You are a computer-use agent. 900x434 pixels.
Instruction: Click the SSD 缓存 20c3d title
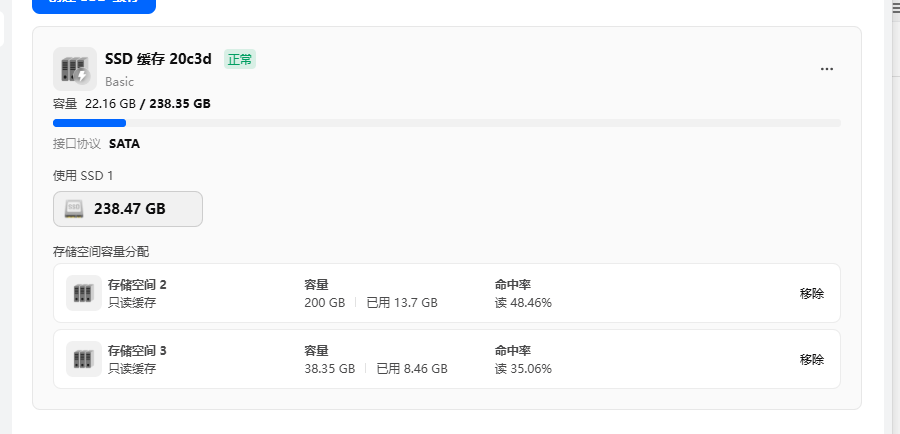pyautogui.click(x=158, y=59)
